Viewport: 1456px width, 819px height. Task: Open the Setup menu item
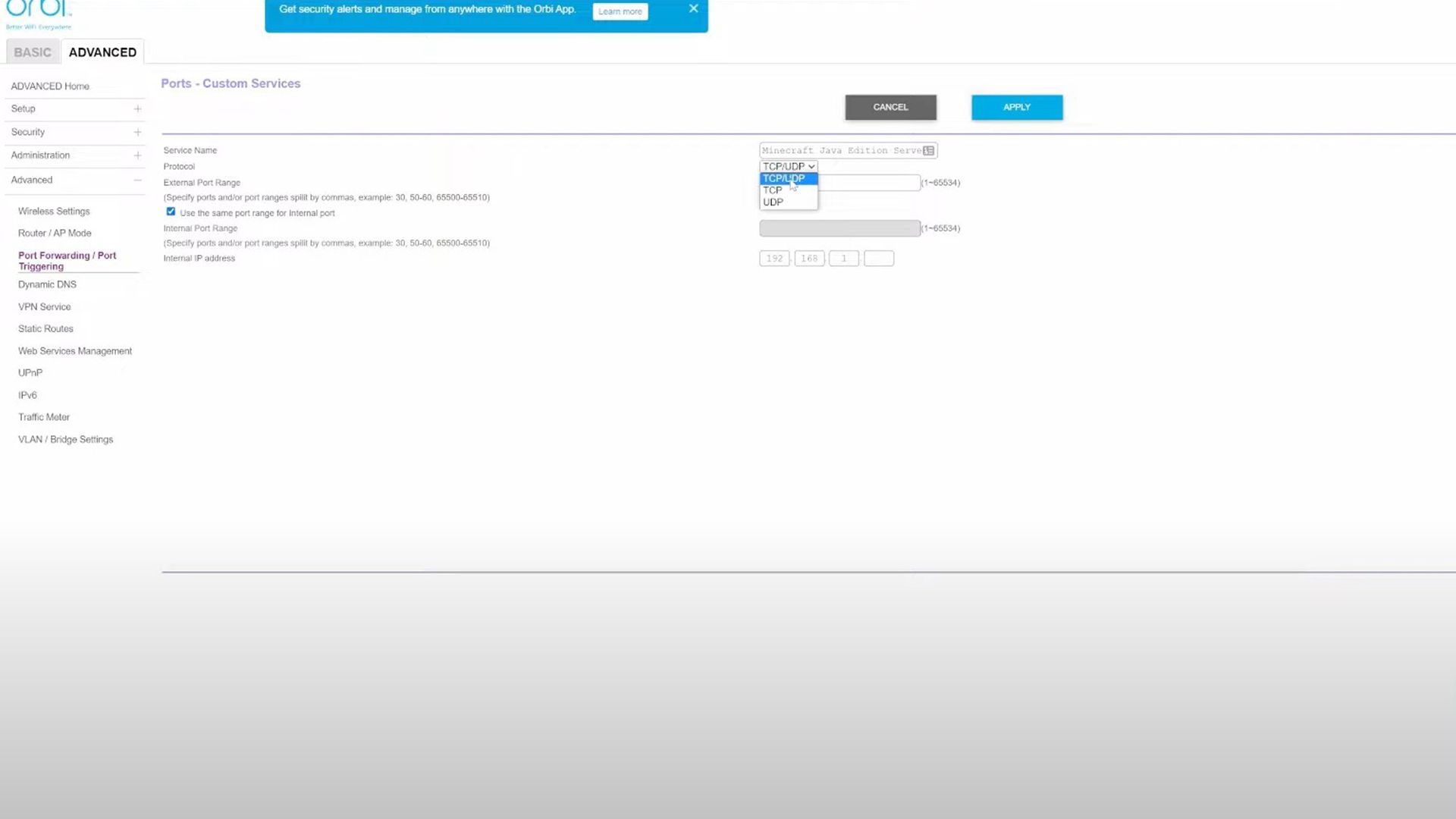pos(24,109)
